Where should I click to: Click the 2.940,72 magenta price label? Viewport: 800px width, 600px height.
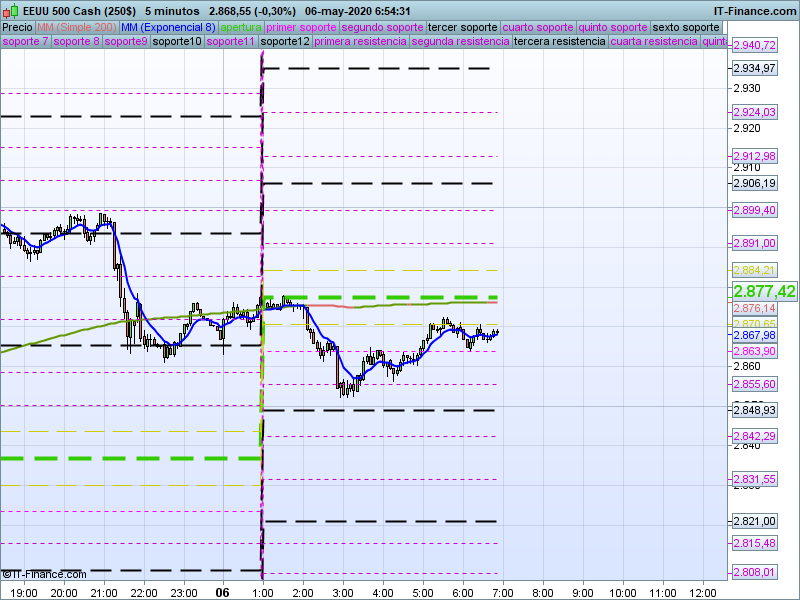pos(754,46)
